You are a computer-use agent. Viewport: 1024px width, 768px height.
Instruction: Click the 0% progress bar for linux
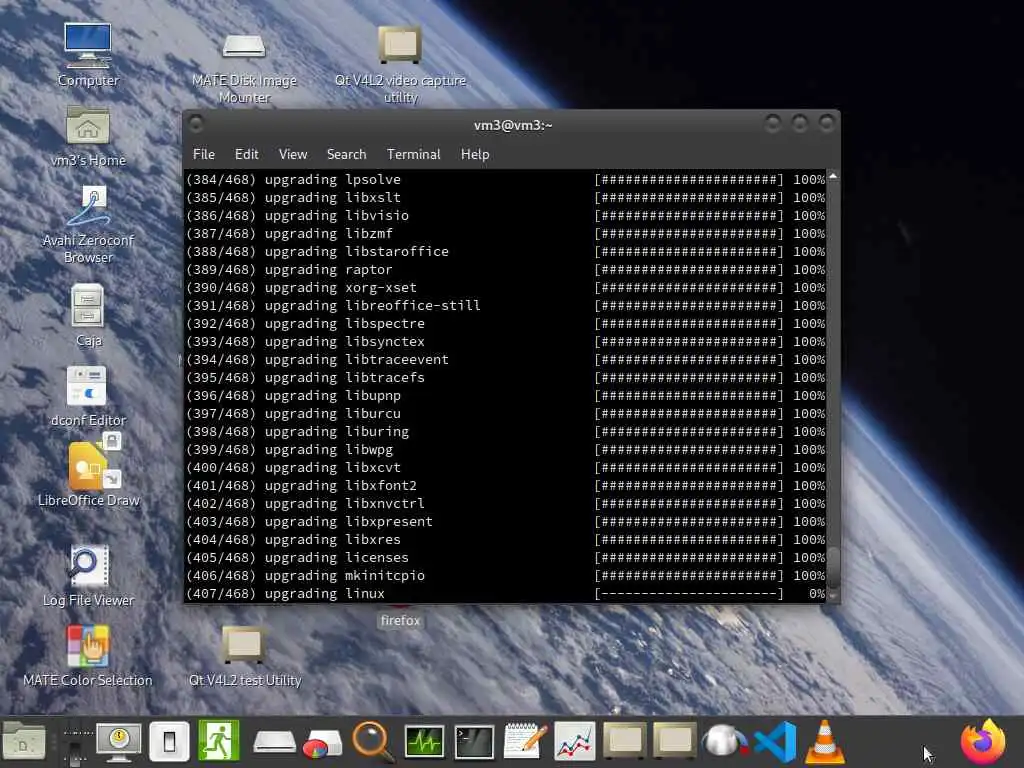point(688,594)
